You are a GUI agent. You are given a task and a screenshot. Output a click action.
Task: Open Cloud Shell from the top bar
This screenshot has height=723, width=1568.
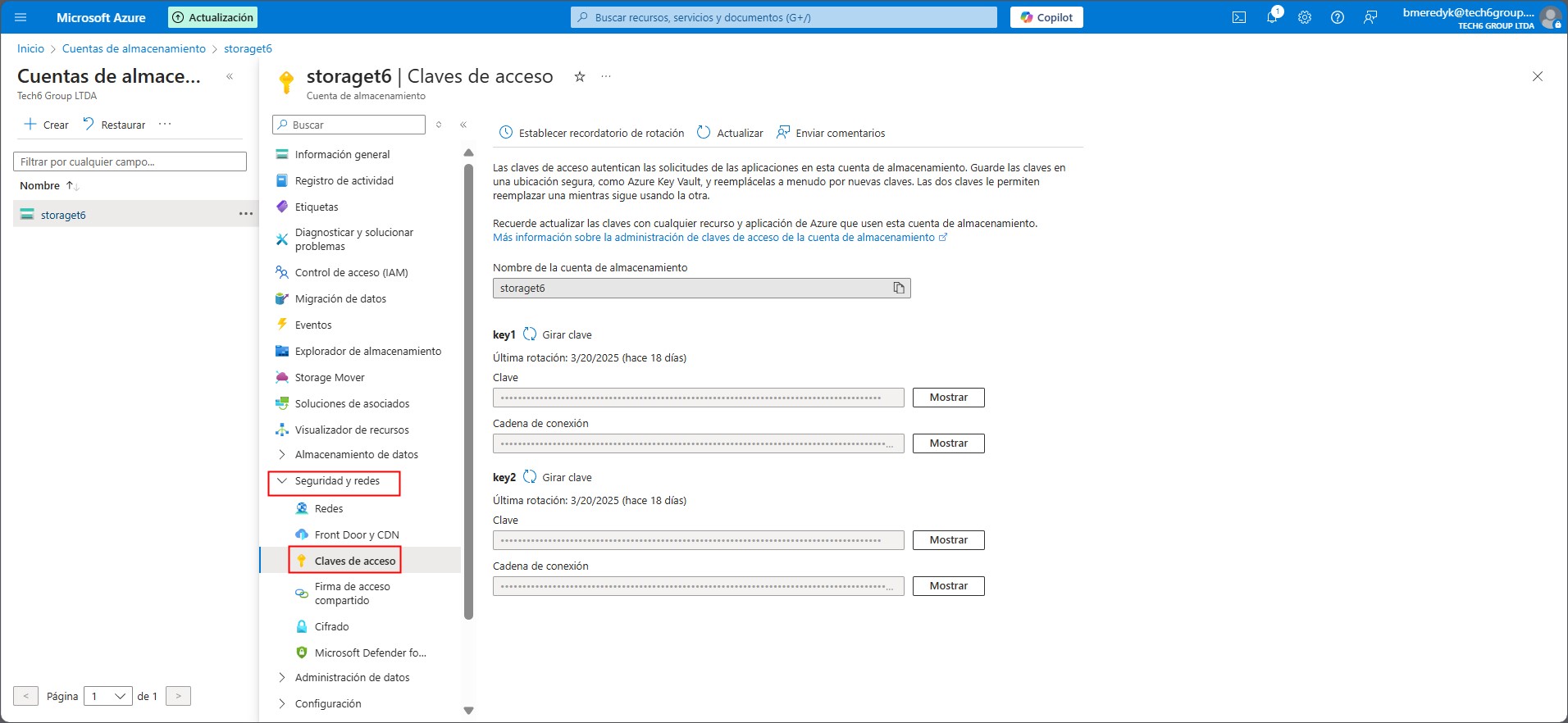tap(1239, 17)
